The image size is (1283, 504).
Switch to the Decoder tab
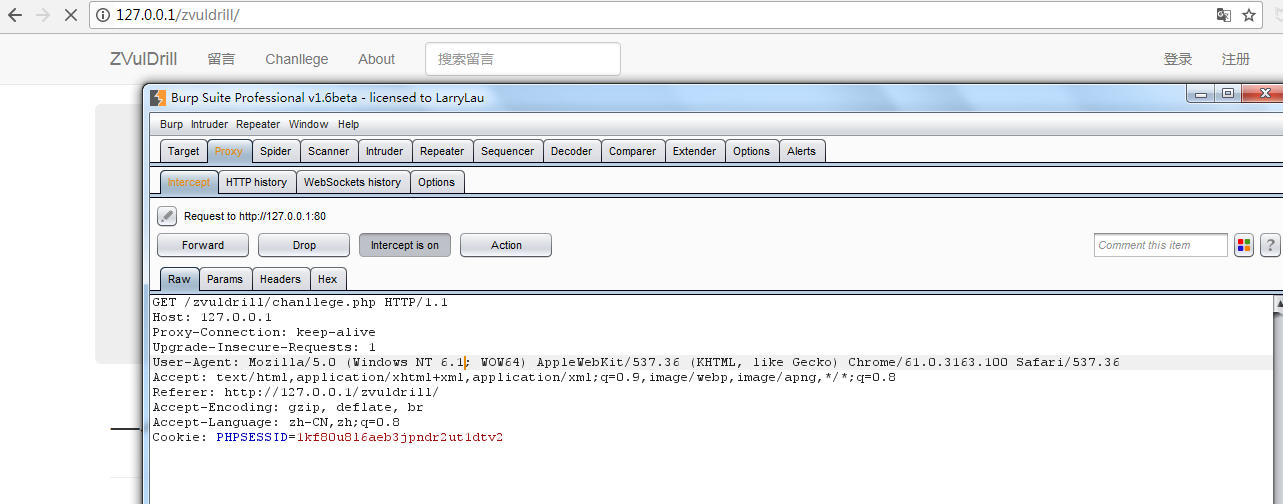[x=571, y=151]
